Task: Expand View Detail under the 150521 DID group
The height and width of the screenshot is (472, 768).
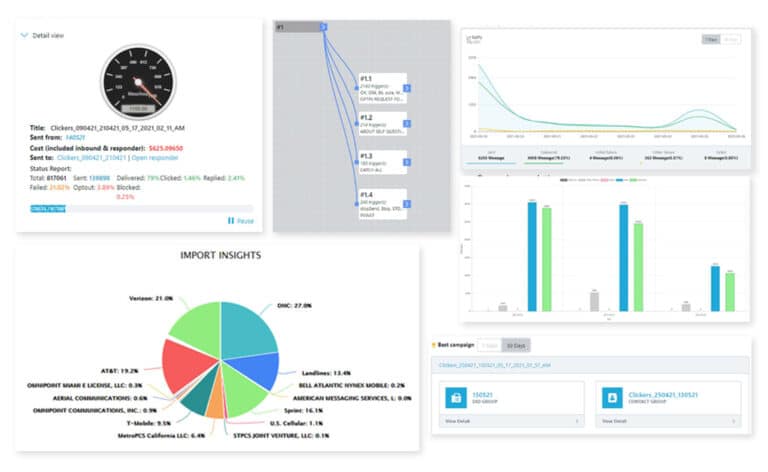Action: 510,423
